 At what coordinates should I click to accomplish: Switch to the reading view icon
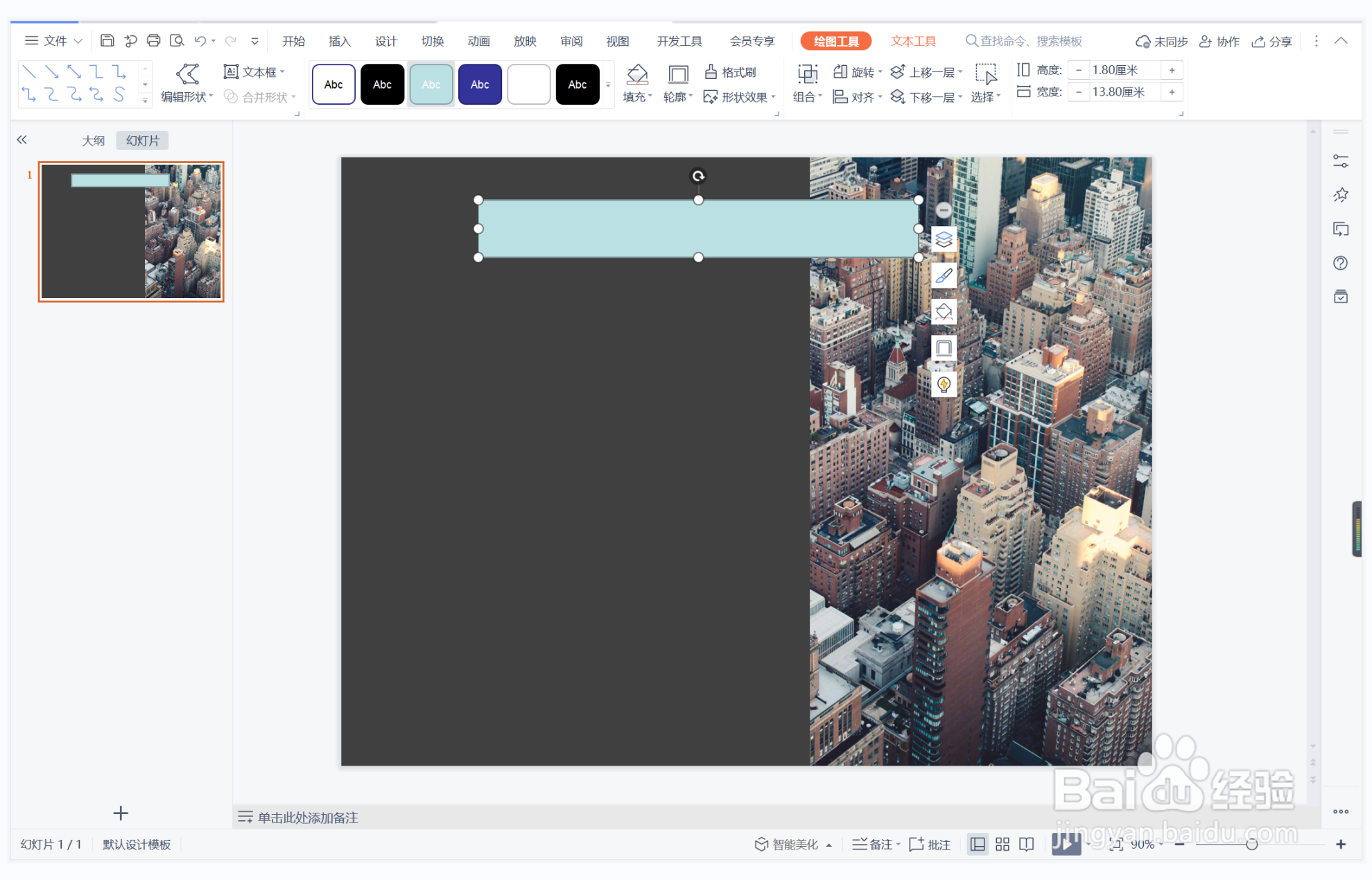pos(1027,844)
